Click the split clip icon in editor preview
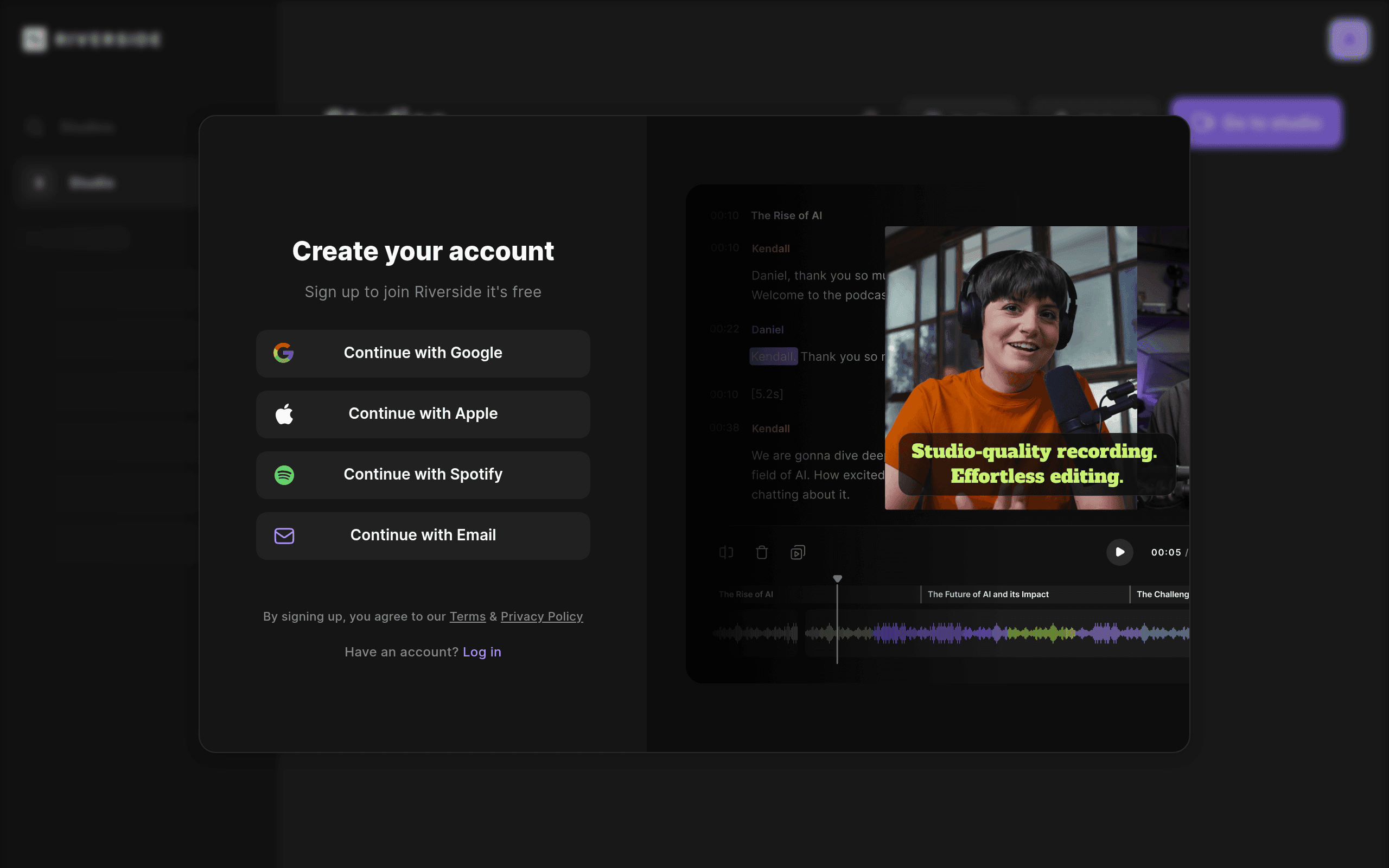 point(726,552)
